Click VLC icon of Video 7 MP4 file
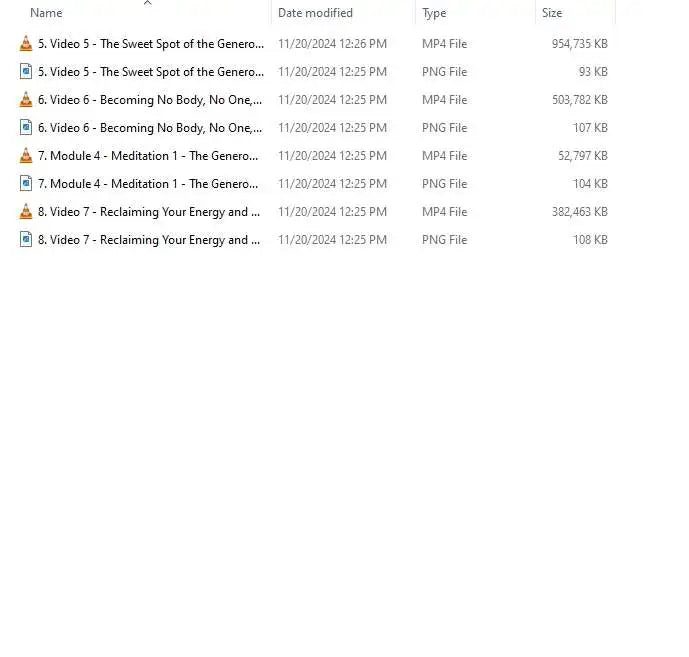 click(26, 212)
